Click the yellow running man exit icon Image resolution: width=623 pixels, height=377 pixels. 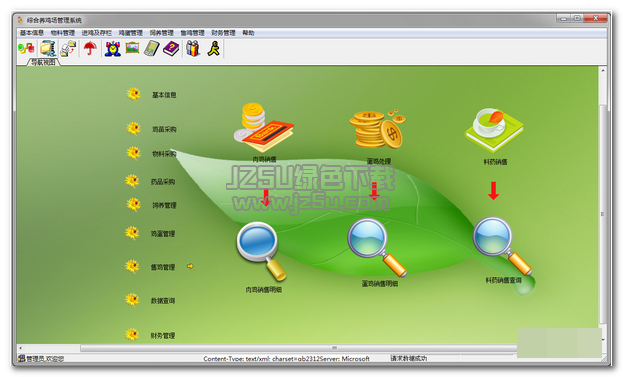pos(214,48)
